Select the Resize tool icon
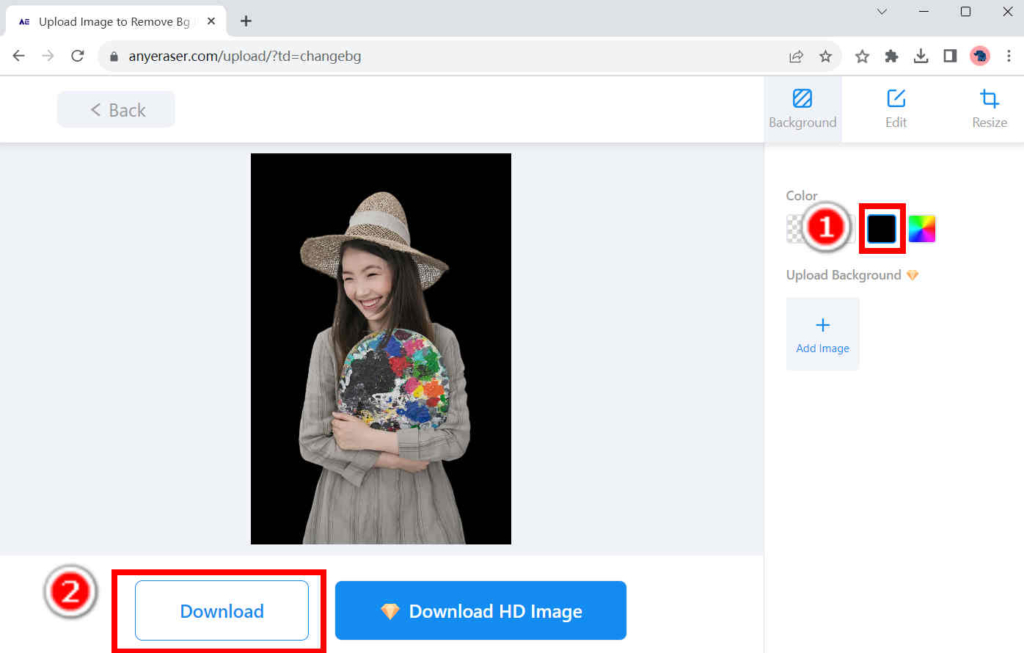 point(988,100)
